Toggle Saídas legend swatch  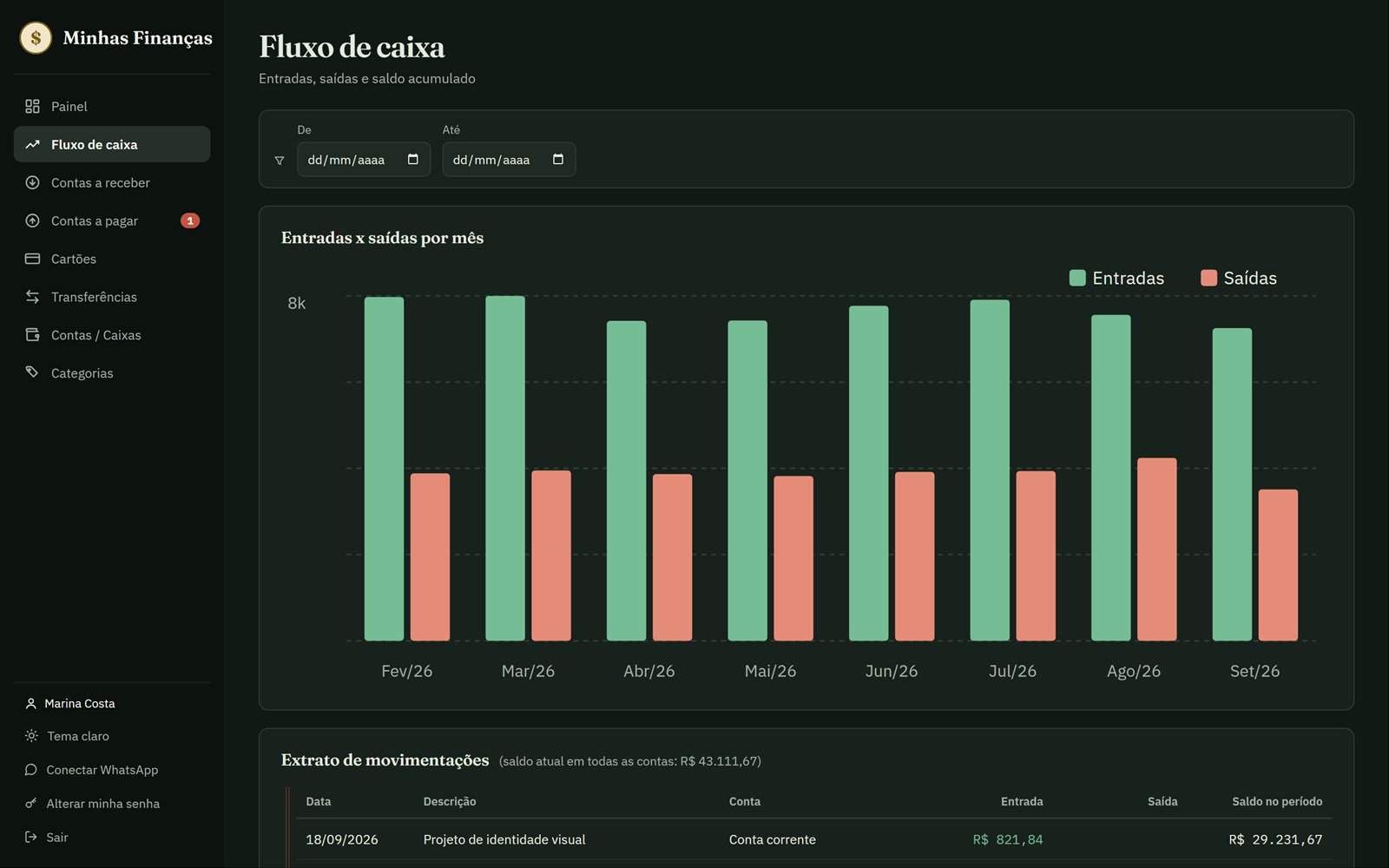click(x=1208, y=278)
